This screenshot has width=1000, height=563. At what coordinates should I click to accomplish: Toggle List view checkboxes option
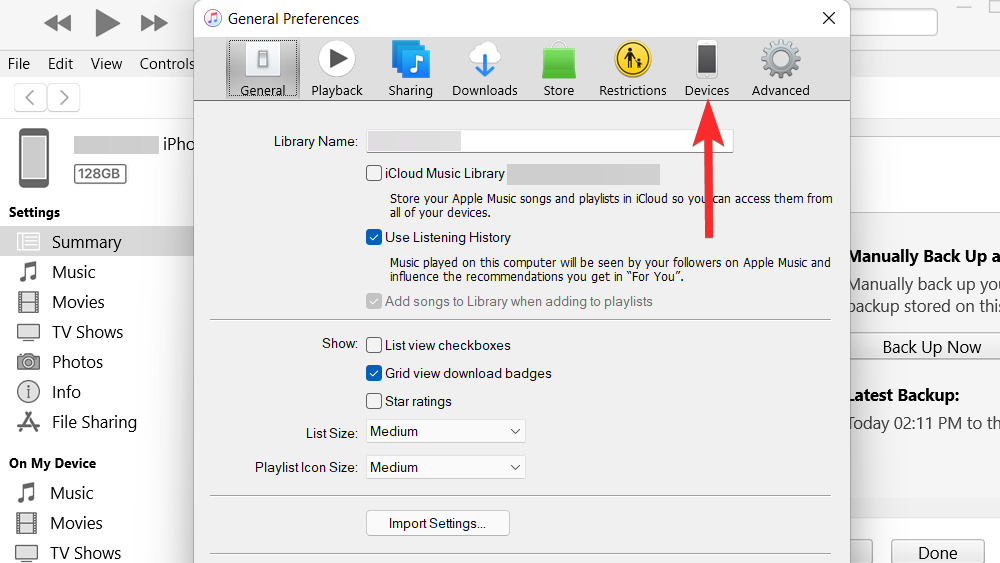click(374, 345)
